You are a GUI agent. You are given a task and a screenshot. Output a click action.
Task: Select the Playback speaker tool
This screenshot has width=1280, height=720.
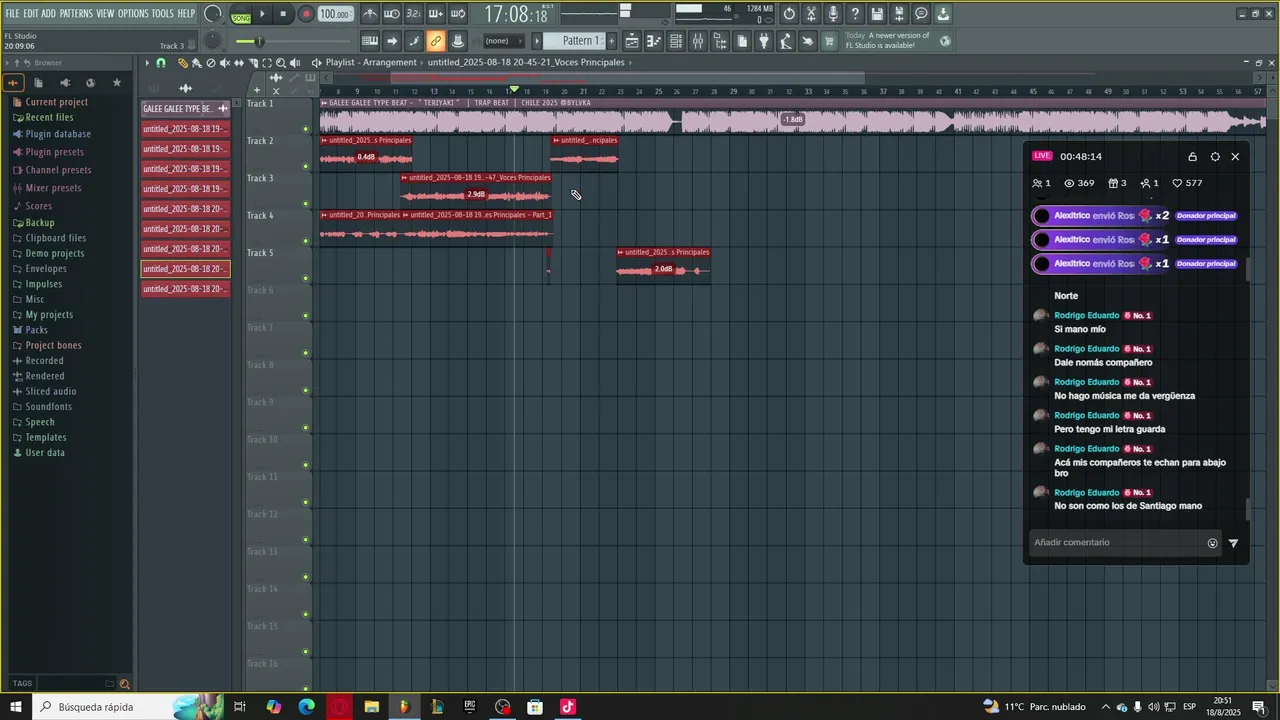click(295, 62)
